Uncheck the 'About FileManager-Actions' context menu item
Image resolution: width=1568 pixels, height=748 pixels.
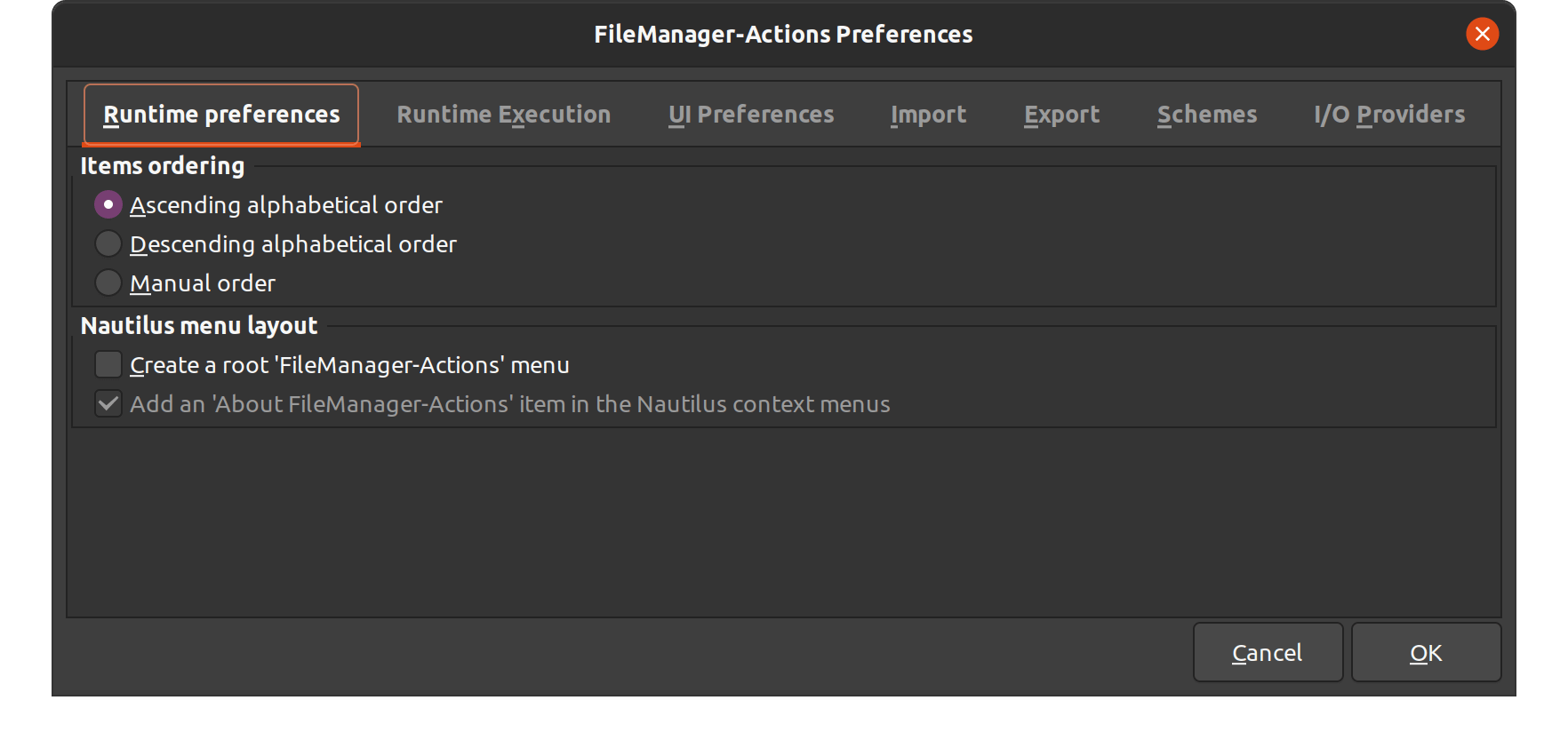(108, 404)
